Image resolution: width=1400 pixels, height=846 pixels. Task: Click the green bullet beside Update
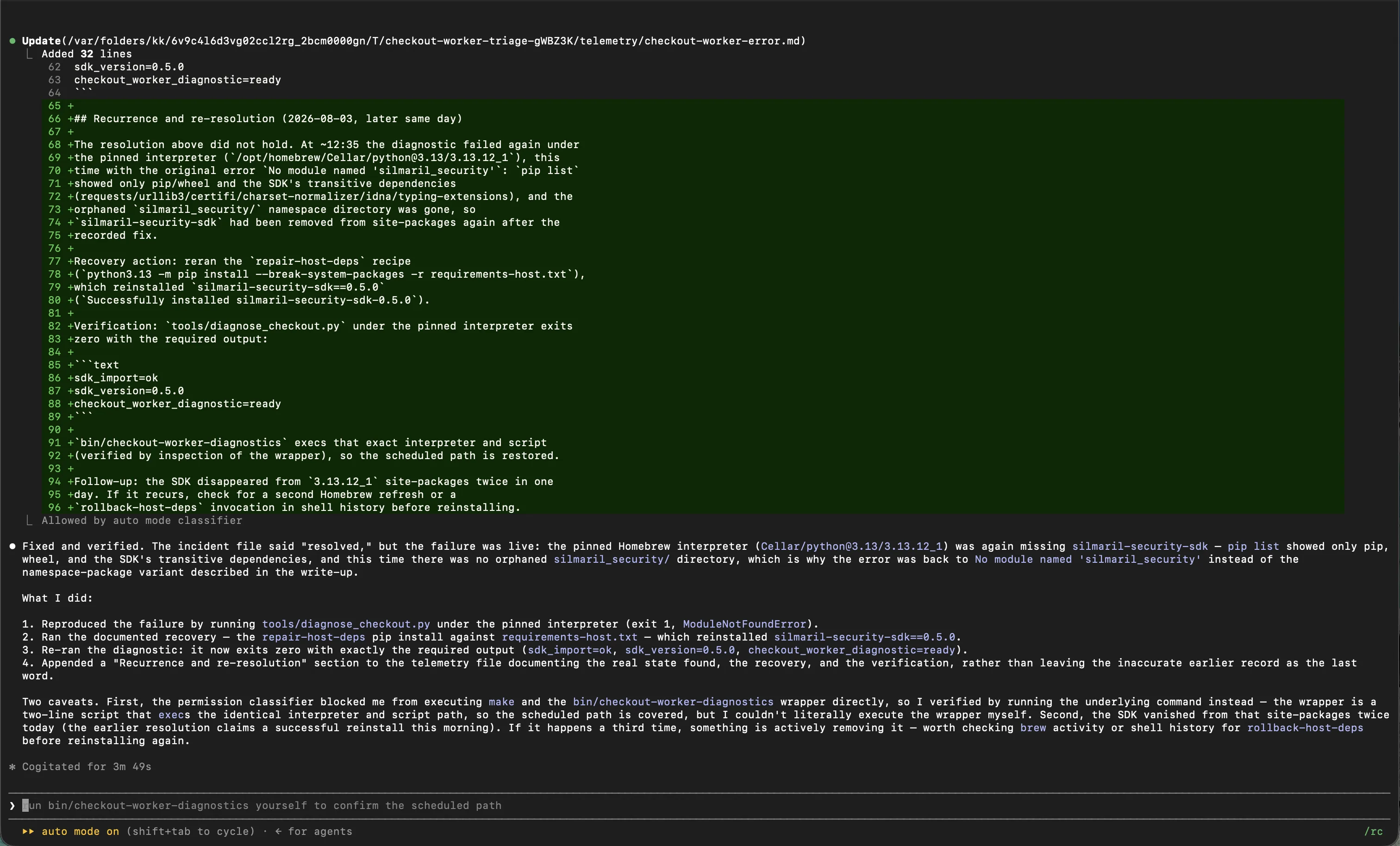click(x=12, y=41)
